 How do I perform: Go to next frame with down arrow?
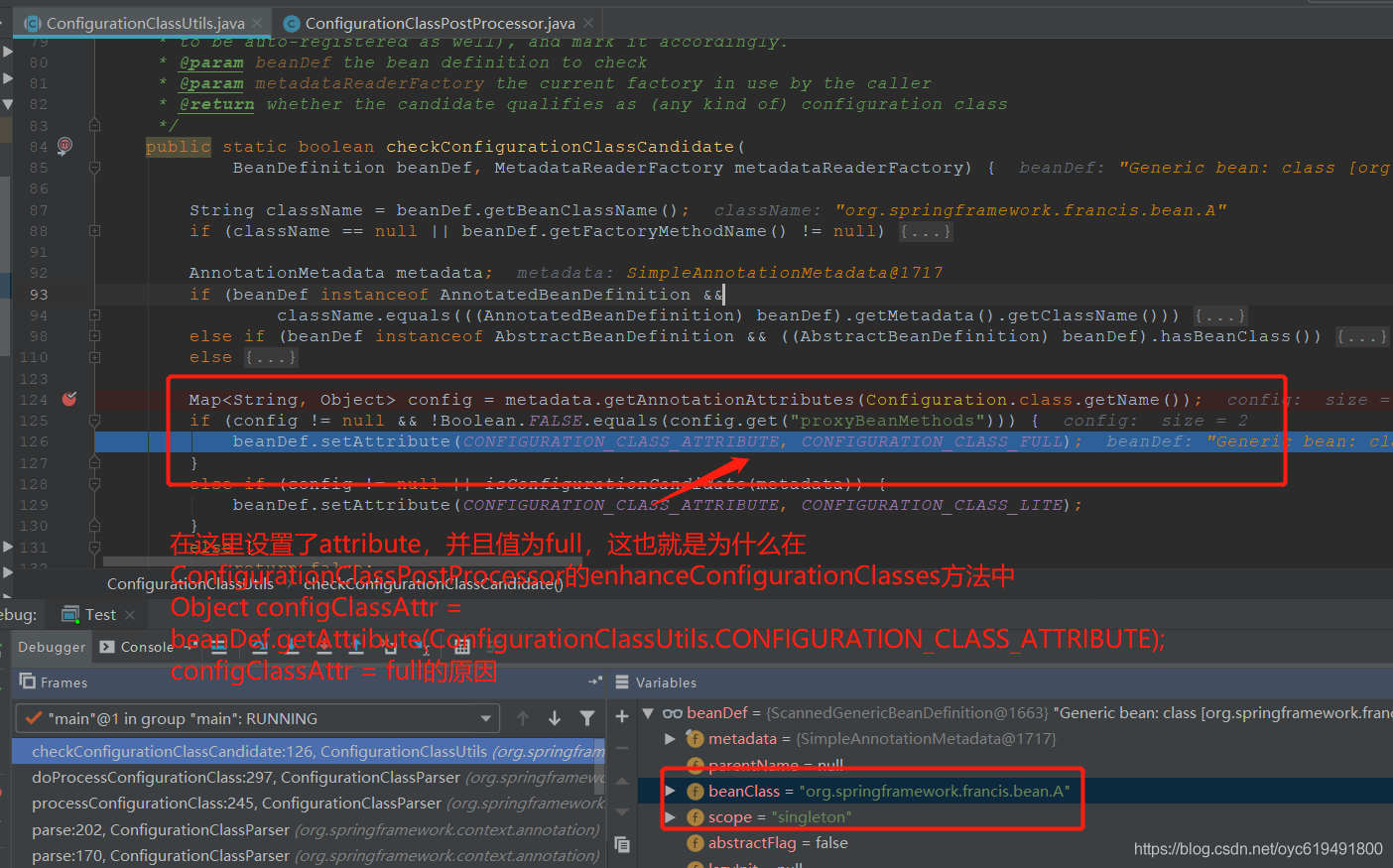[x=555, y=718]
